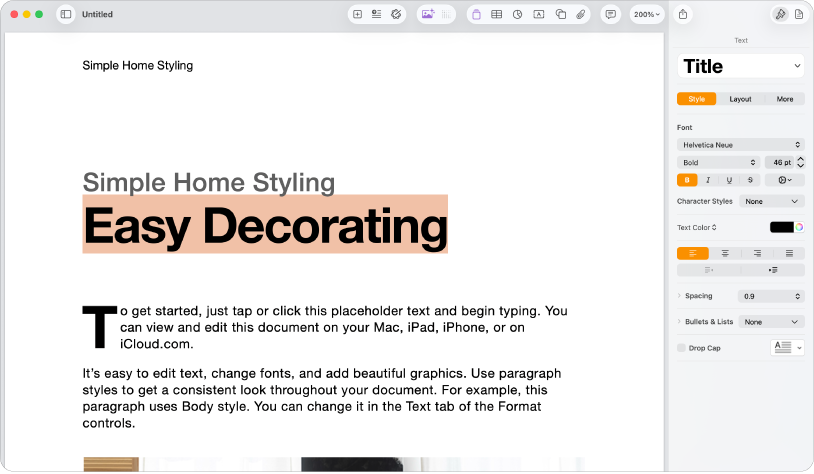Click the gray Simple Home Styling subtitle

coord(209,182)
